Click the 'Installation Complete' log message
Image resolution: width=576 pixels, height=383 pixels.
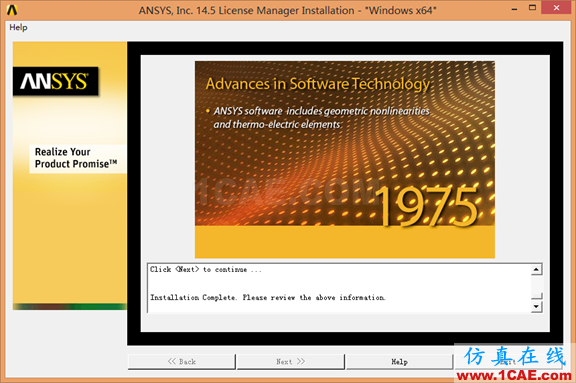coord(268,297)
